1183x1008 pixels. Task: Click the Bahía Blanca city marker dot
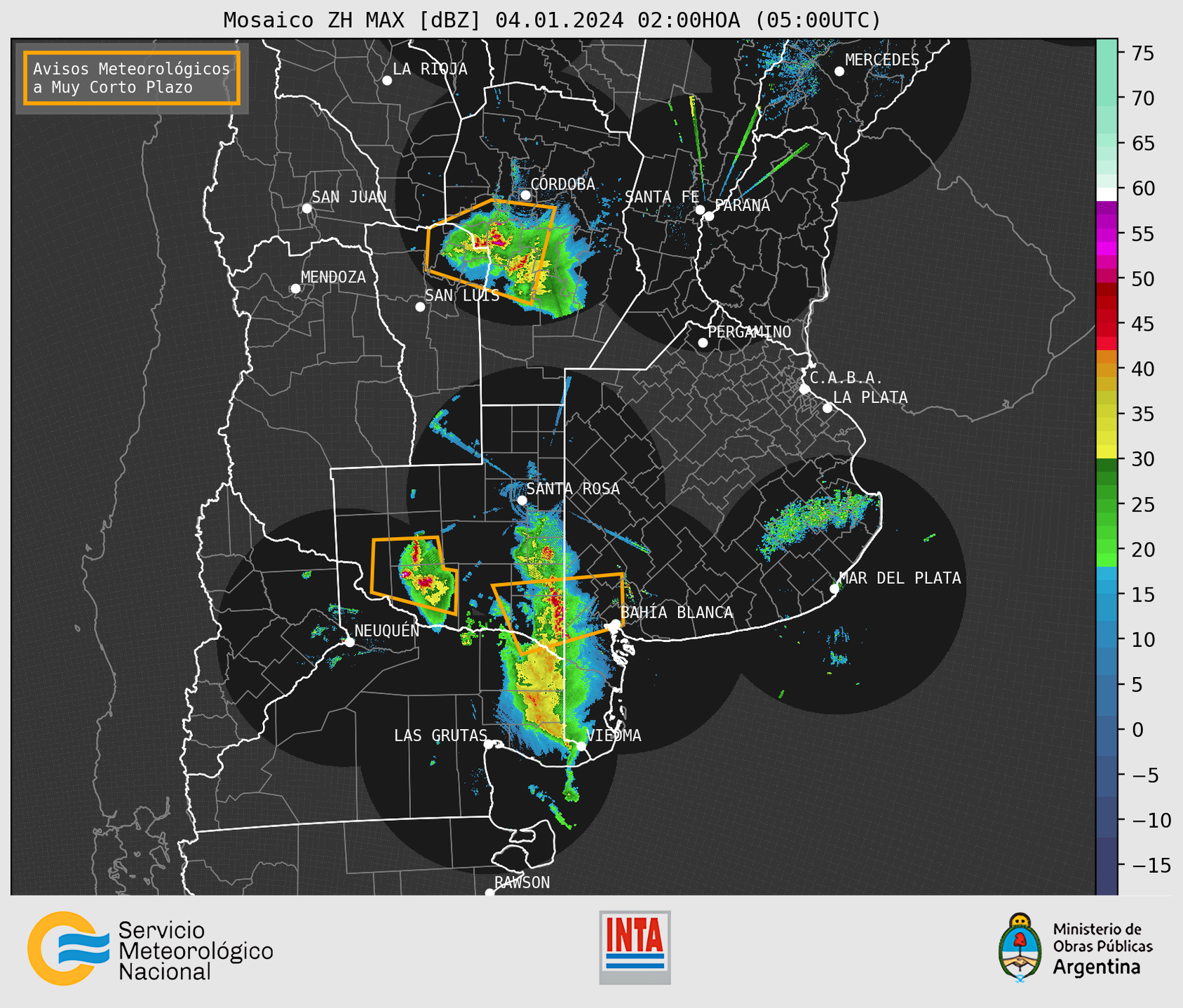[615, 624]
